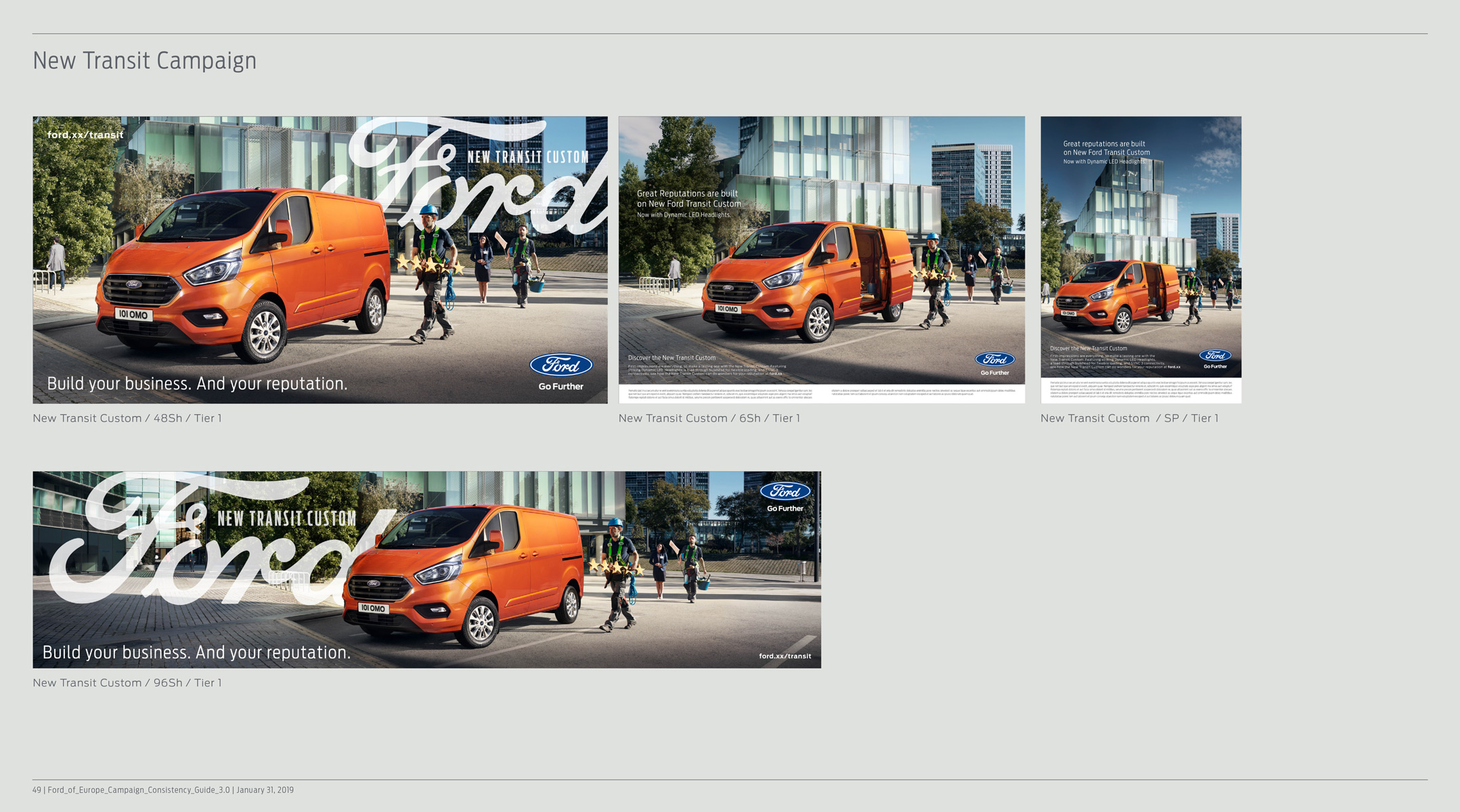Open the SP portrait ad image
Image resolution: width=1460 pixels, height=812 pixels.
click(x=1141, y=260)
